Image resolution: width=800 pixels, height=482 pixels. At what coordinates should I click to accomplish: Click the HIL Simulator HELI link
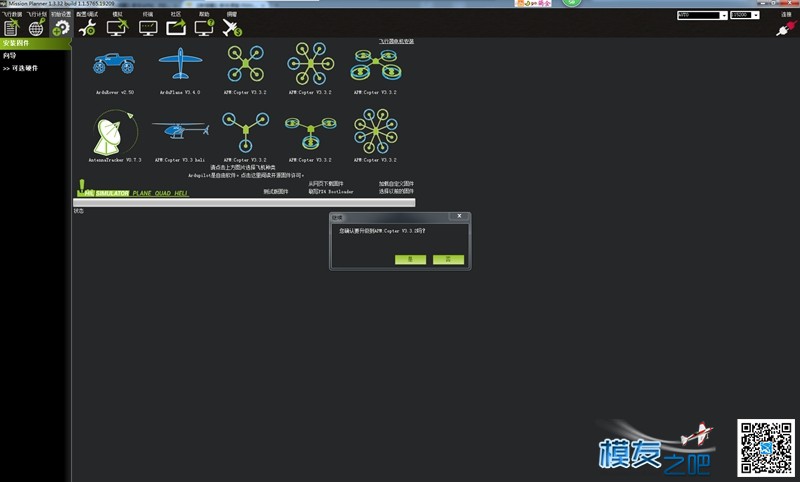(x=181, y=193)
